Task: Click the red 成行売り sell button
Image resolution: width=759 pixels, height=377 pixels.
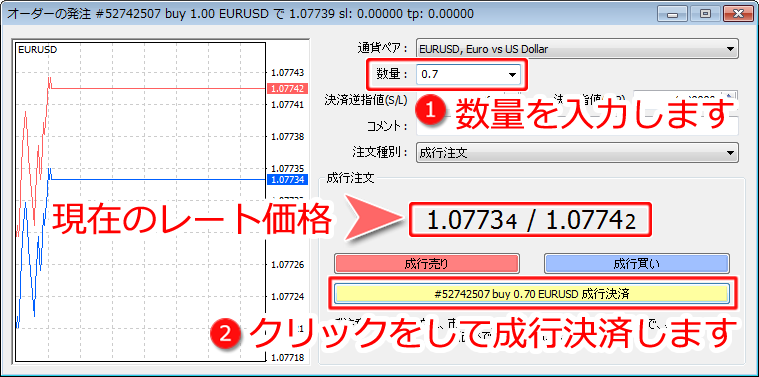Action: coord(426,264)
